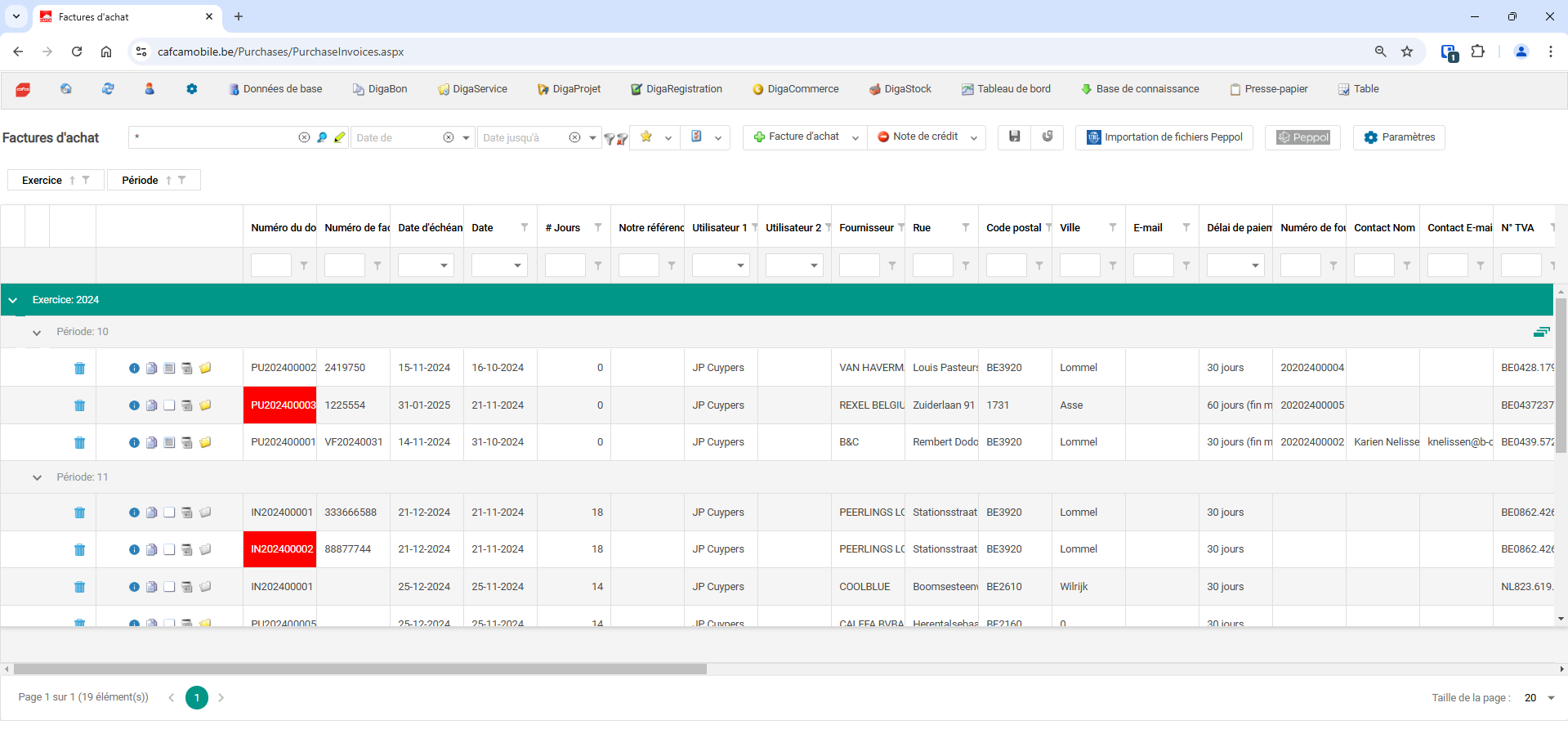This screenshot has height=743, width=1568.
Task: Click the Note de crédit button
Action: pos(918,137)
